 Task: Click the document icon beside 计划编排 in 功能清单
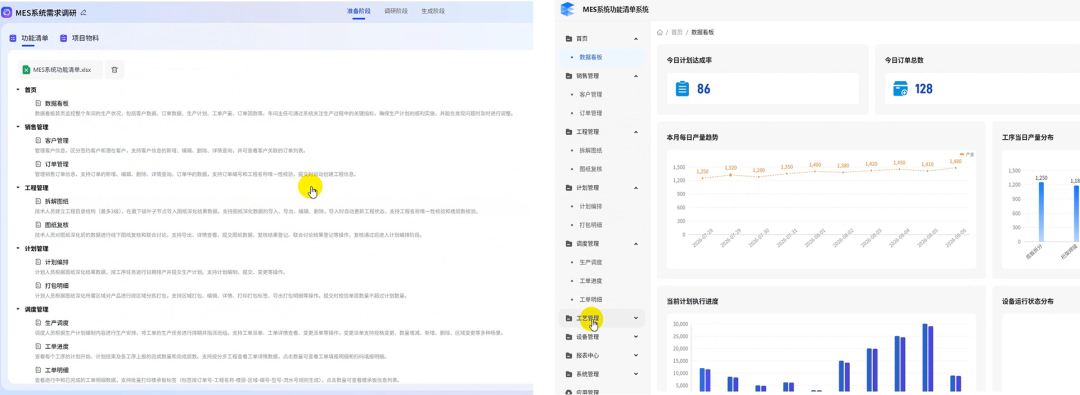tap(39, 261)
